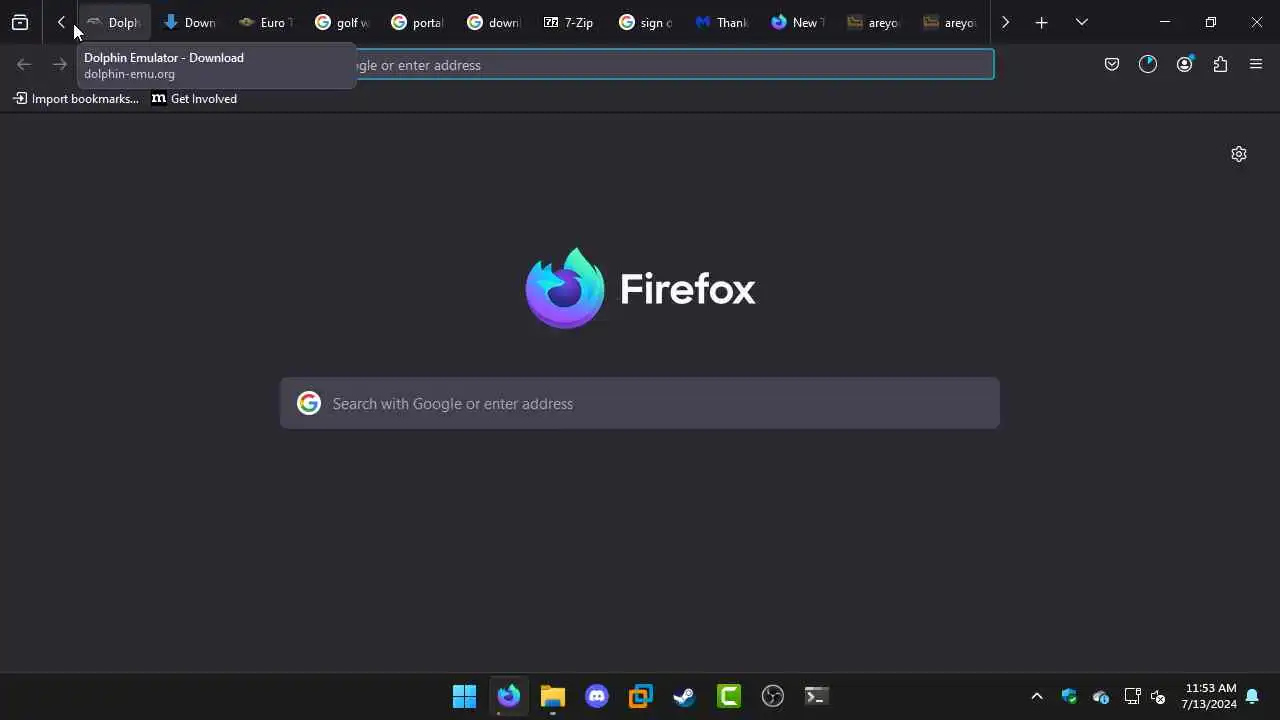Viewport: 1280px width, 720px height.
Task: Click the center Search with Google box
Action: pos(640,403)
